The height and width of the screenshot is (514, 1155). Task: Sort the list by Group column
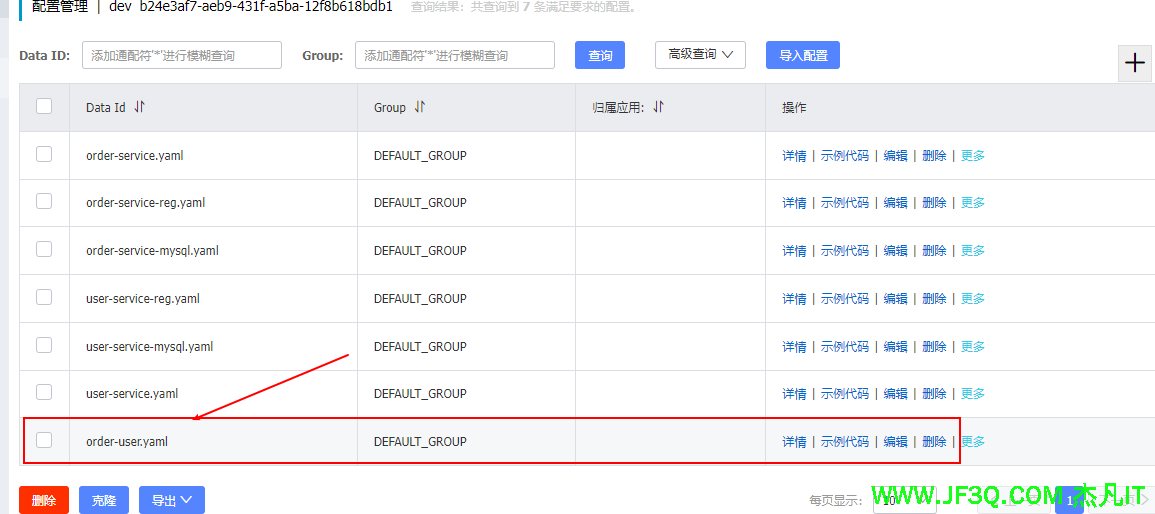420,107
